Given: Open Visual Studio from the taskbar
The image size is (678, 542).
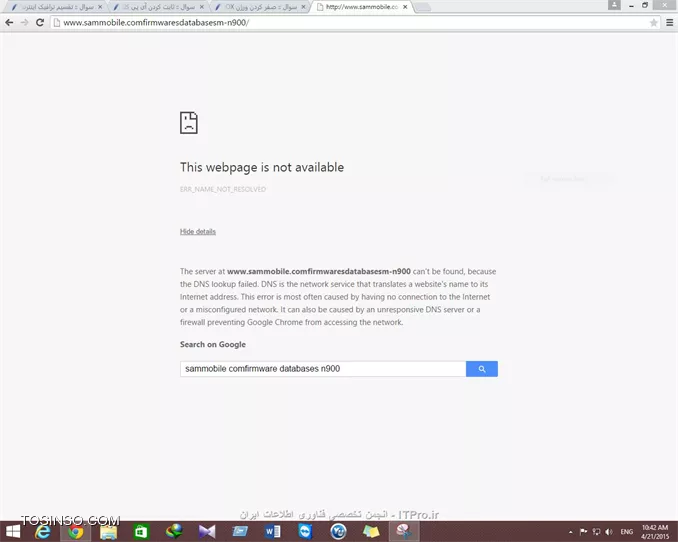Looking at the screenshot, I should [x=207, y=531].
